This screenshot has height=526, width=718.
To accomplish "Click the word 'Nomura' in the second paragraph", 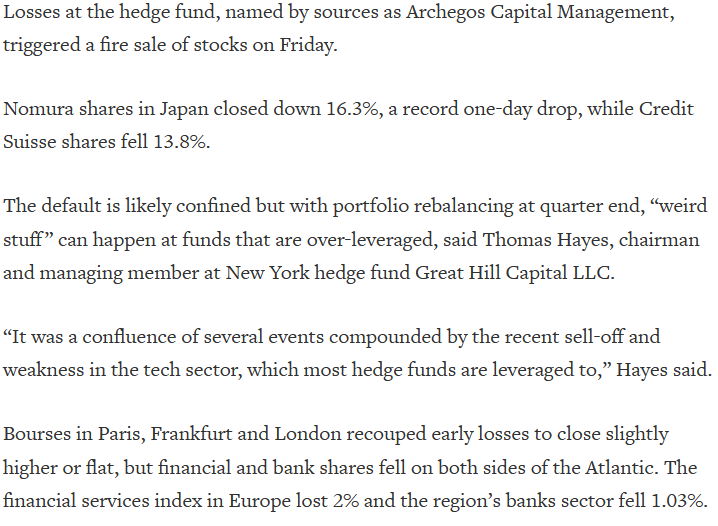I will pos(38,109).
